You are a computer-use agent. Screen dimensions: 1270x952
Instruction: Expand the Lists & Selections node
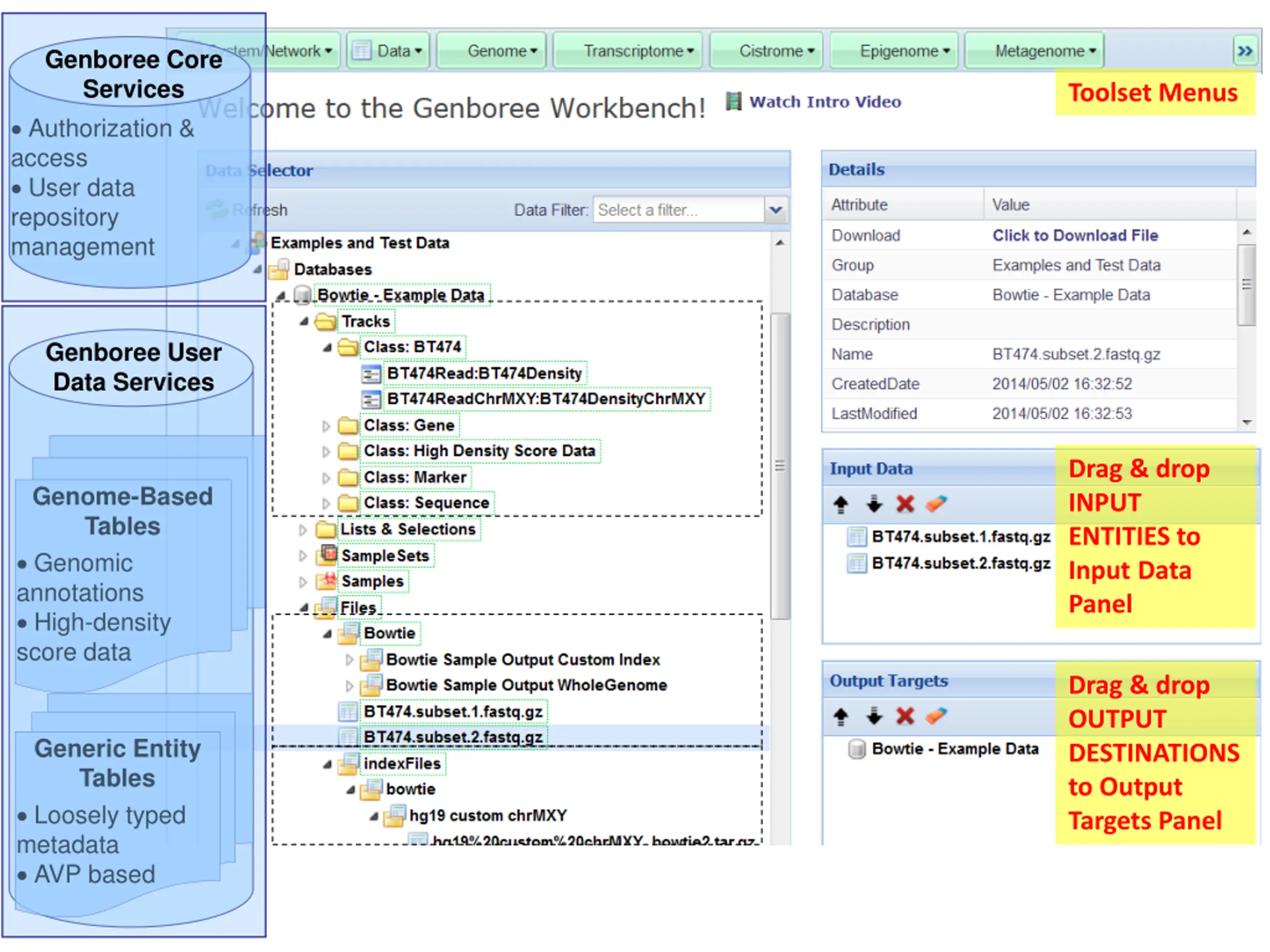(x=303, y=530)
